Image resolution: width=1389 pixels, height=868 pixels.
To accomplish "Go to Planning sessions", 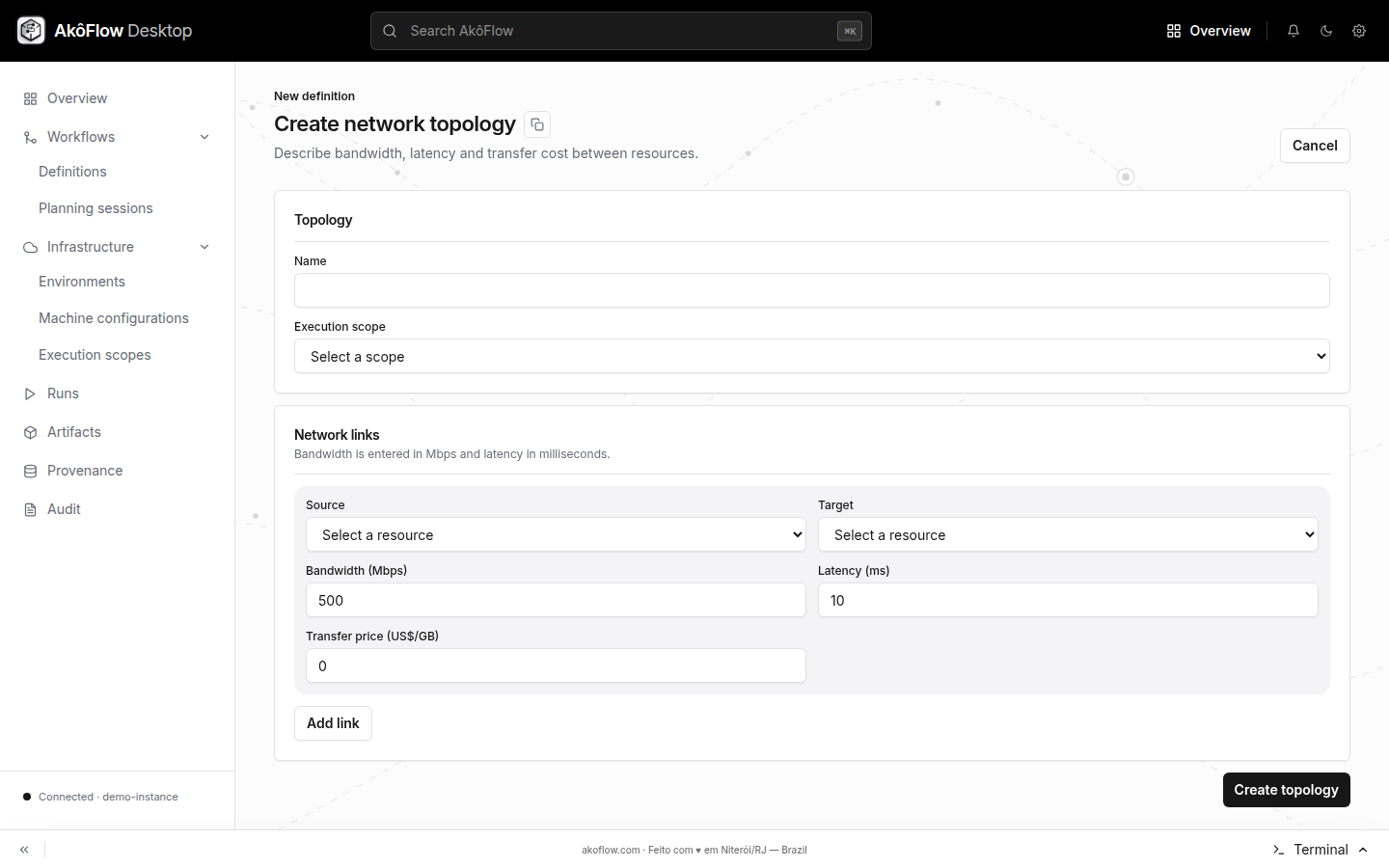I will [95, 208].
